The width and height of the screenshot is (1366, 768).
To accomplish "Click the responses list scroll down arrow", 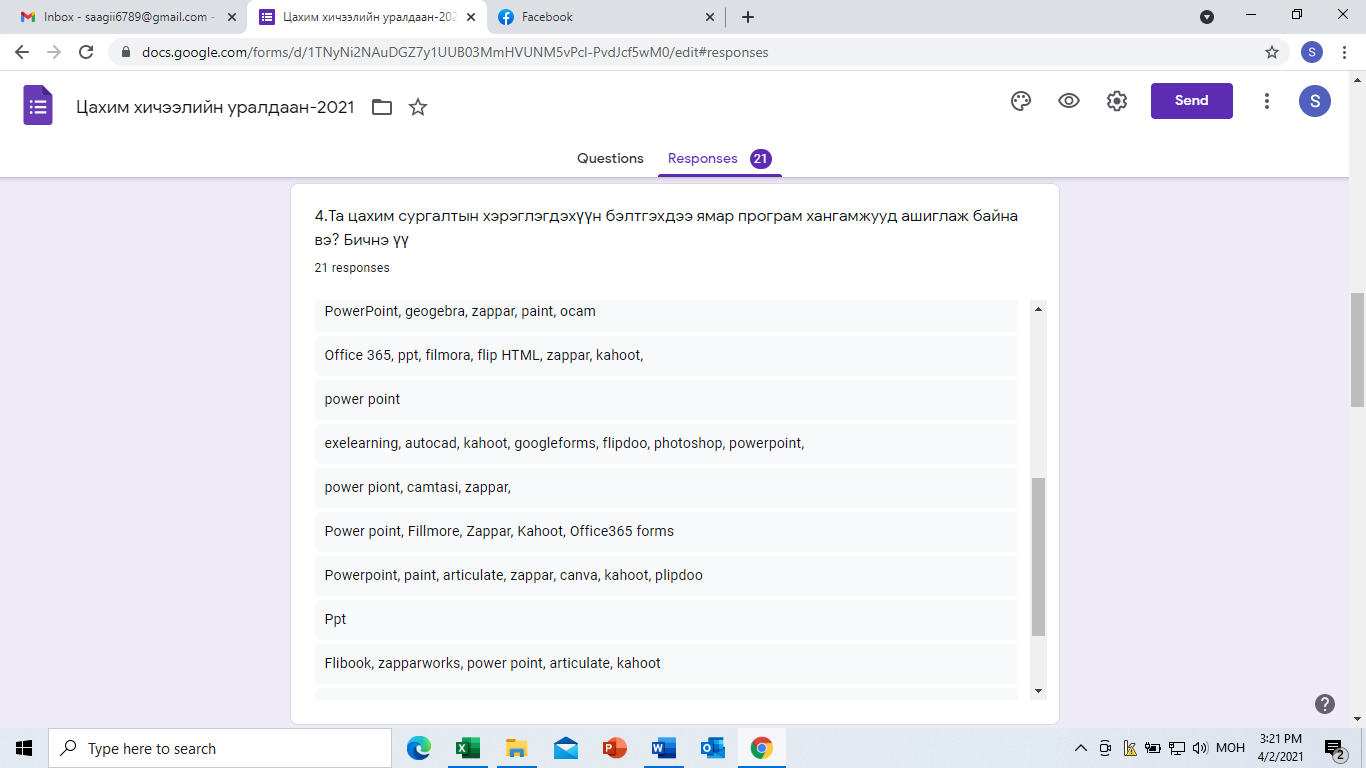I will [x=1039, y=690].
